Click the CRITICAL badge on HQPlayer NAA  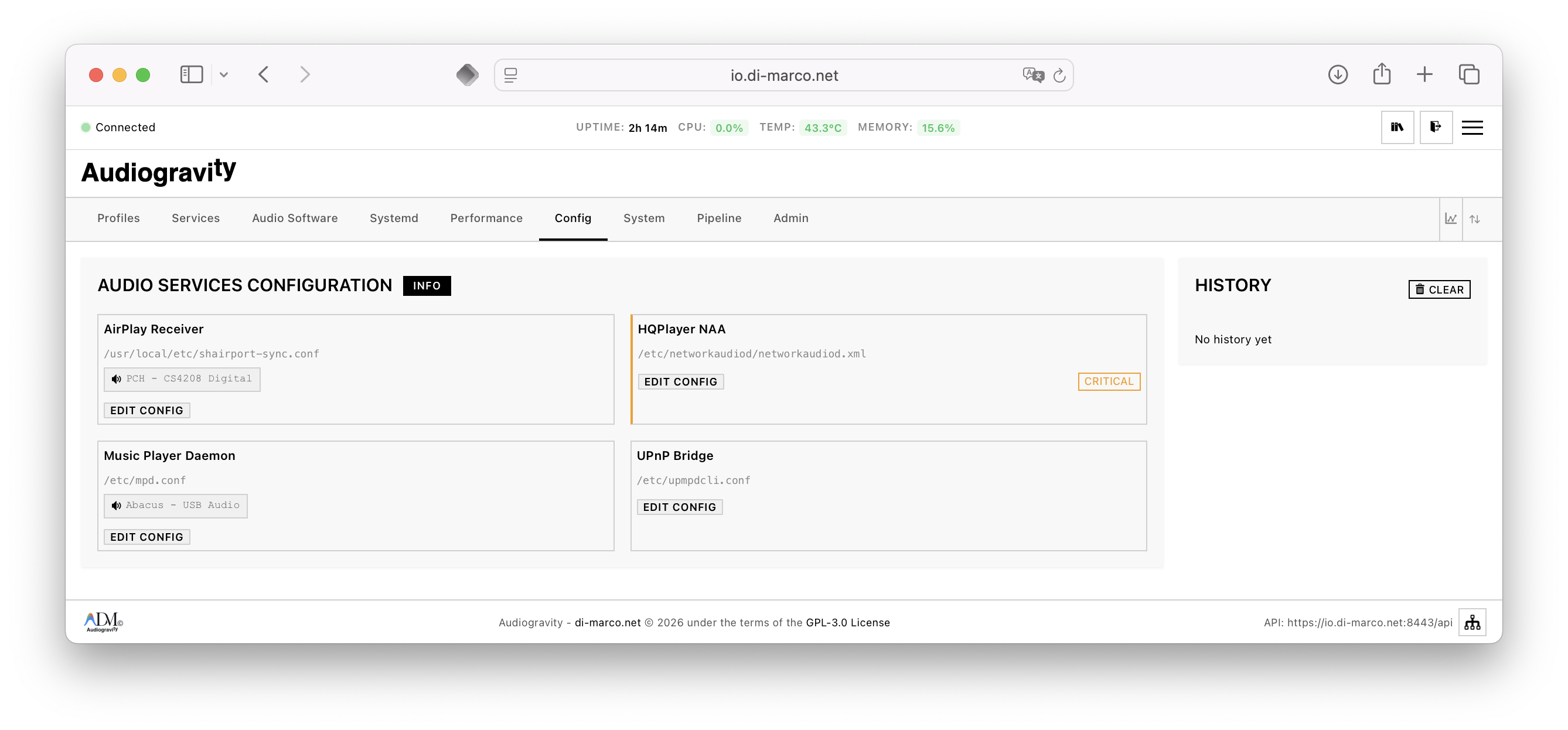point(1109,381)
